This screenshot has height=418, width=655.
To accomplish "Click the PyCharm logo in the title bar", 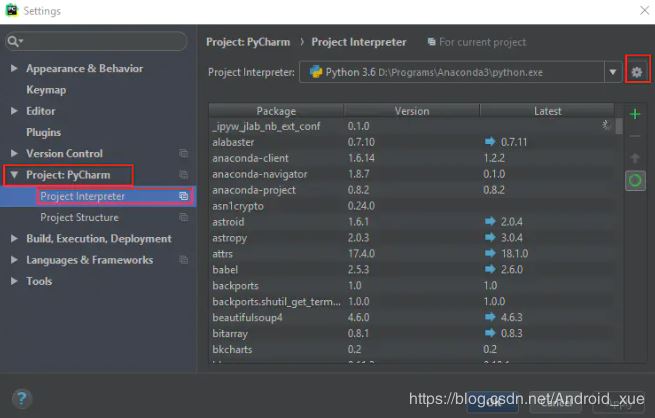I will point(12,10).
